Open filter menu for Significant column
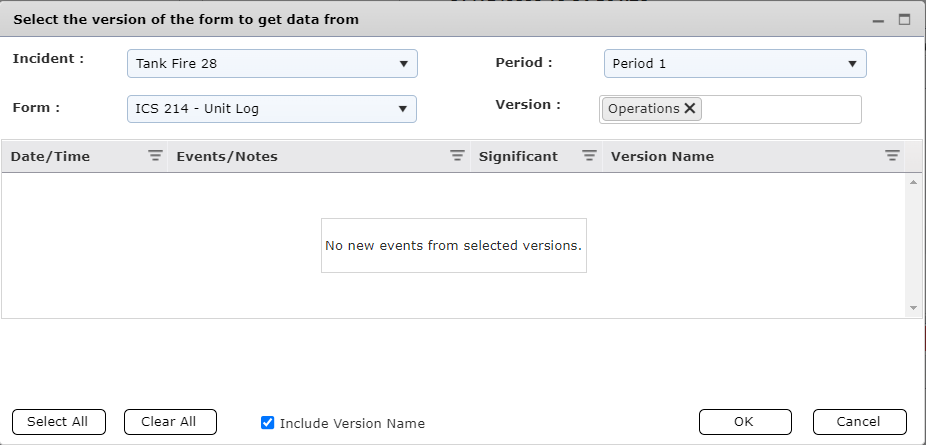This screenshot has height=445, width=926. tap(589, 156)
